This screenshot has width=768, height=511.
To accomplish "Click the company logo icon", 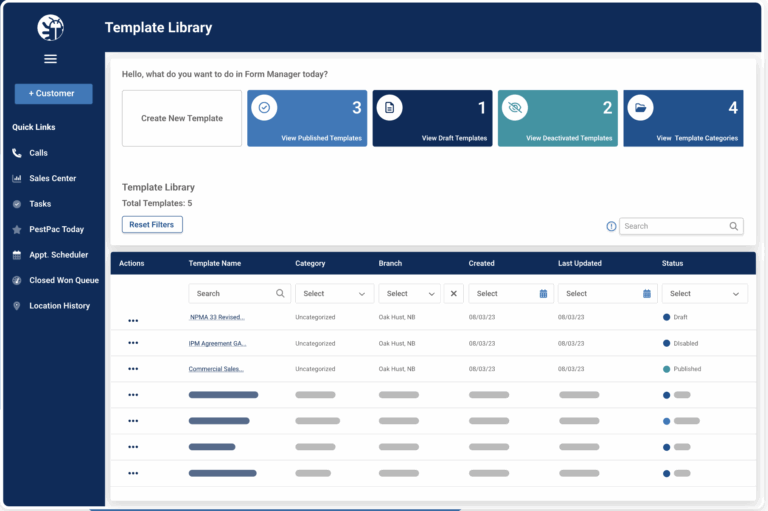I will coord(50,27).
